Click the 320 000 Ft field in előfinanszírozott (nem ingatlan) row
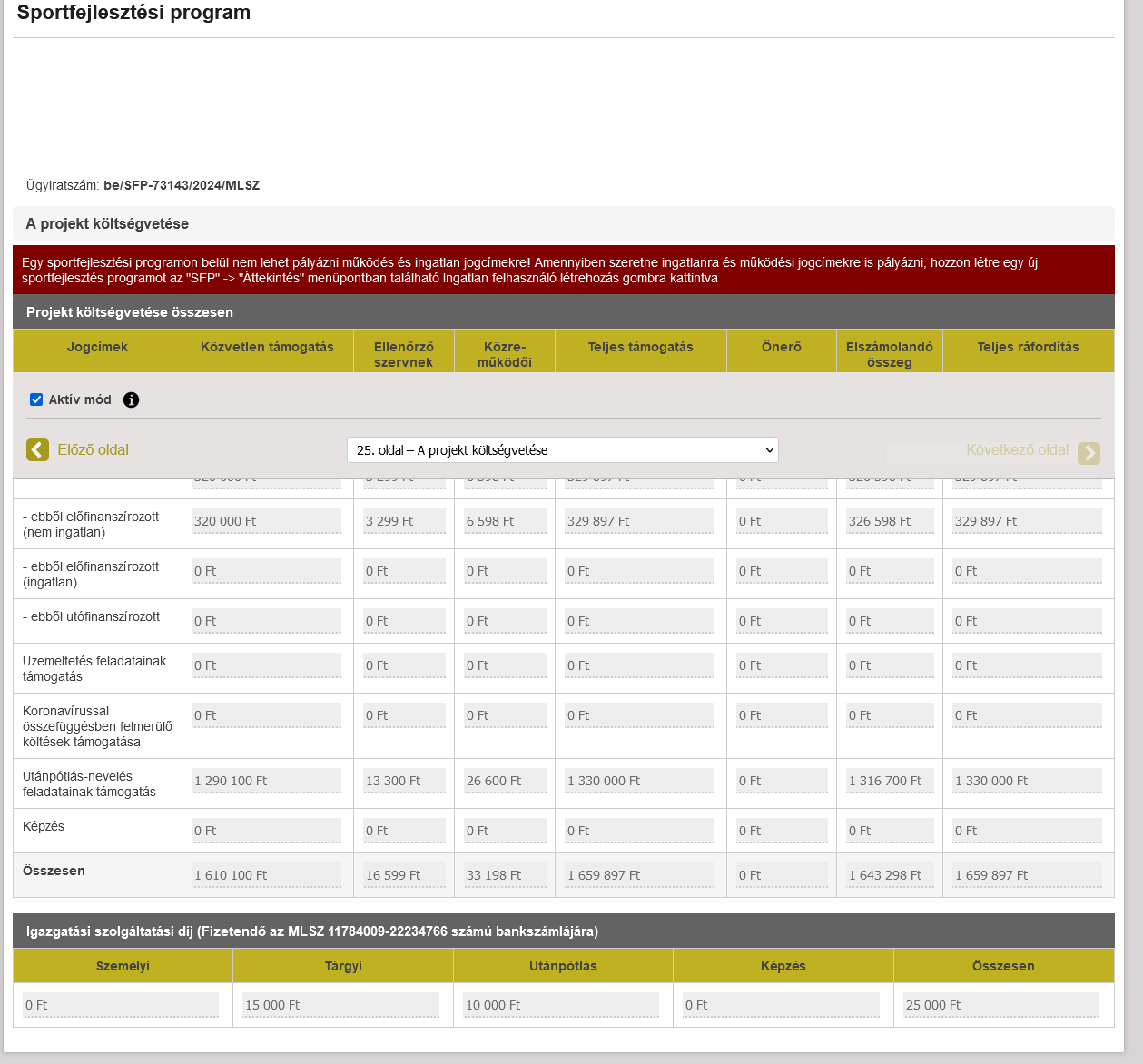1143x1064 pixels. [x=266, y=521]
